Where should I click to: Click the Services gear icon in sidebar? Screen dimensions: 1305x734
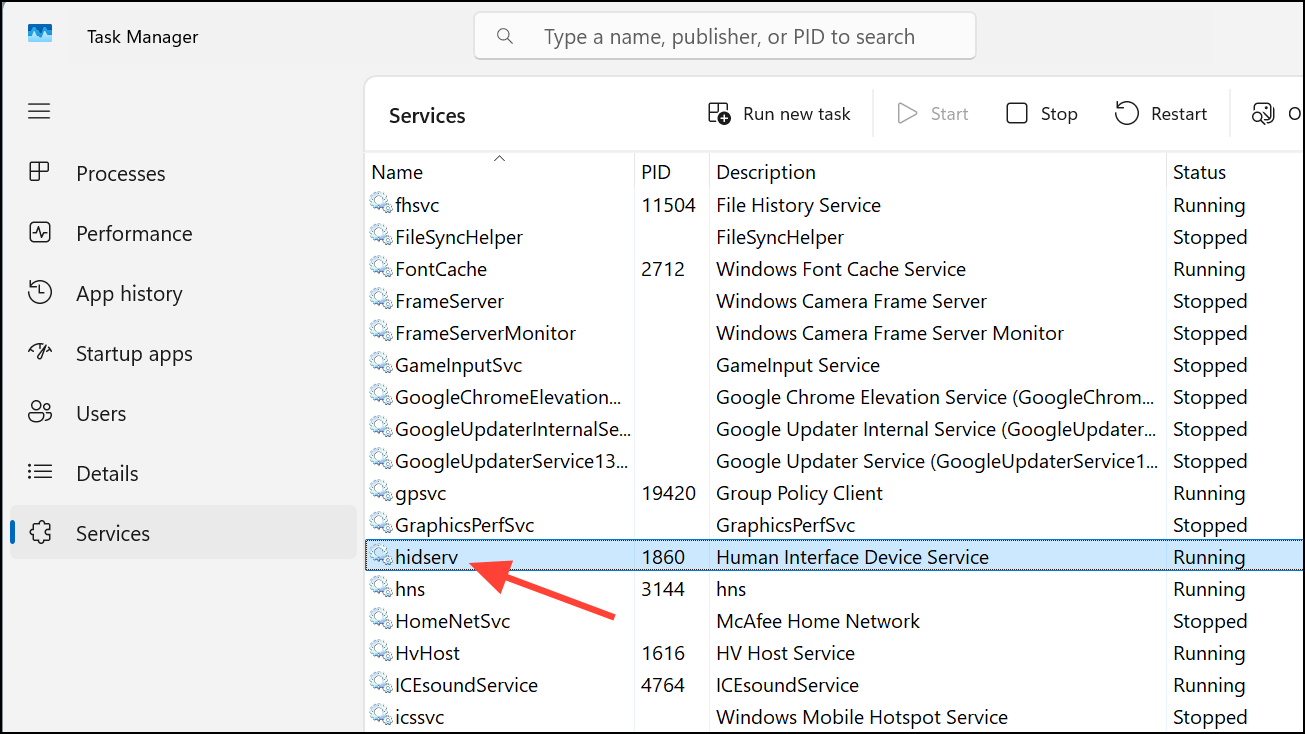coord(40,533)
